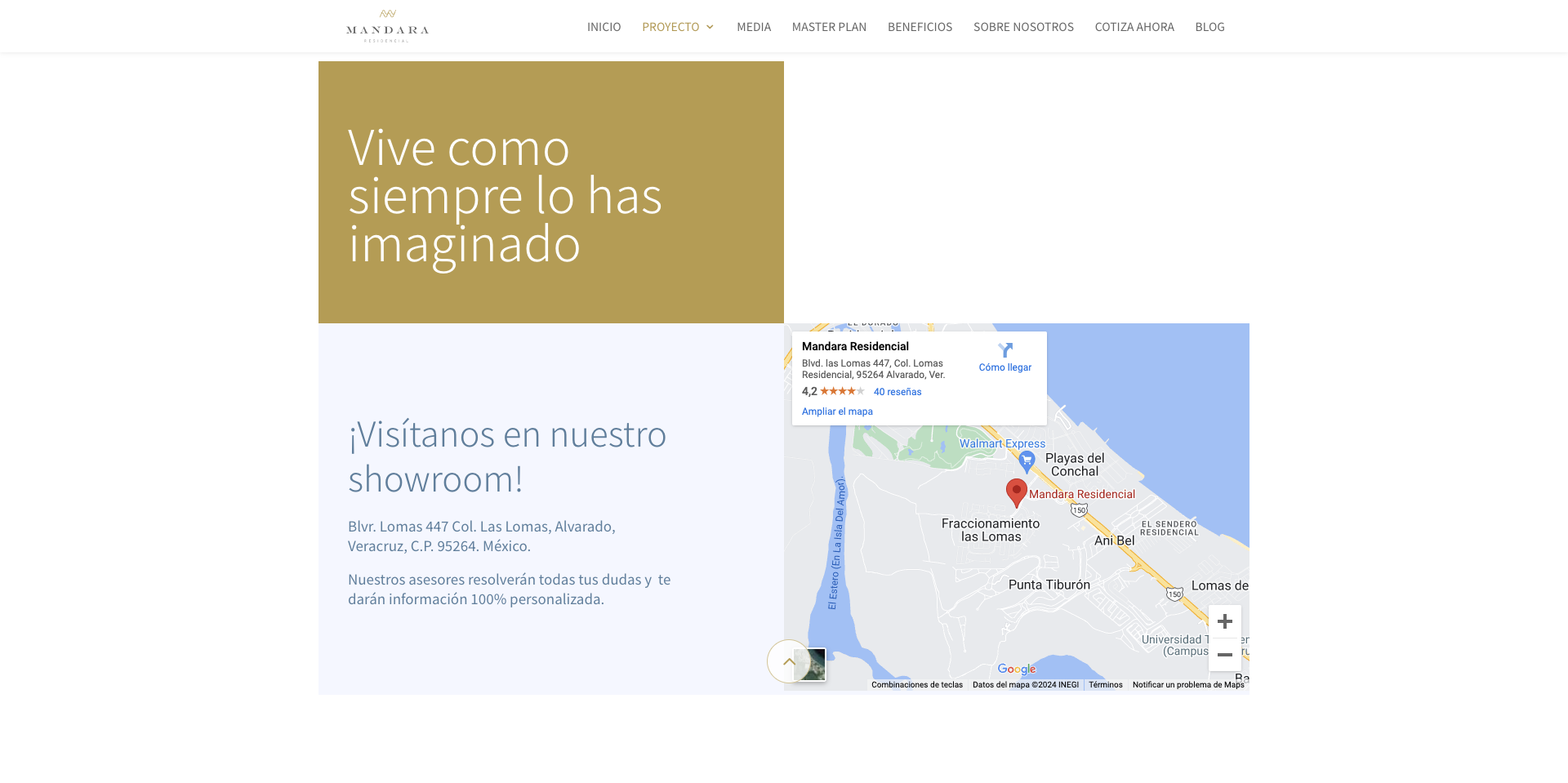Screen dimensions: 1568x783
Task: Click the Mandara Residencial logo
Action: (x=387, y=26)
